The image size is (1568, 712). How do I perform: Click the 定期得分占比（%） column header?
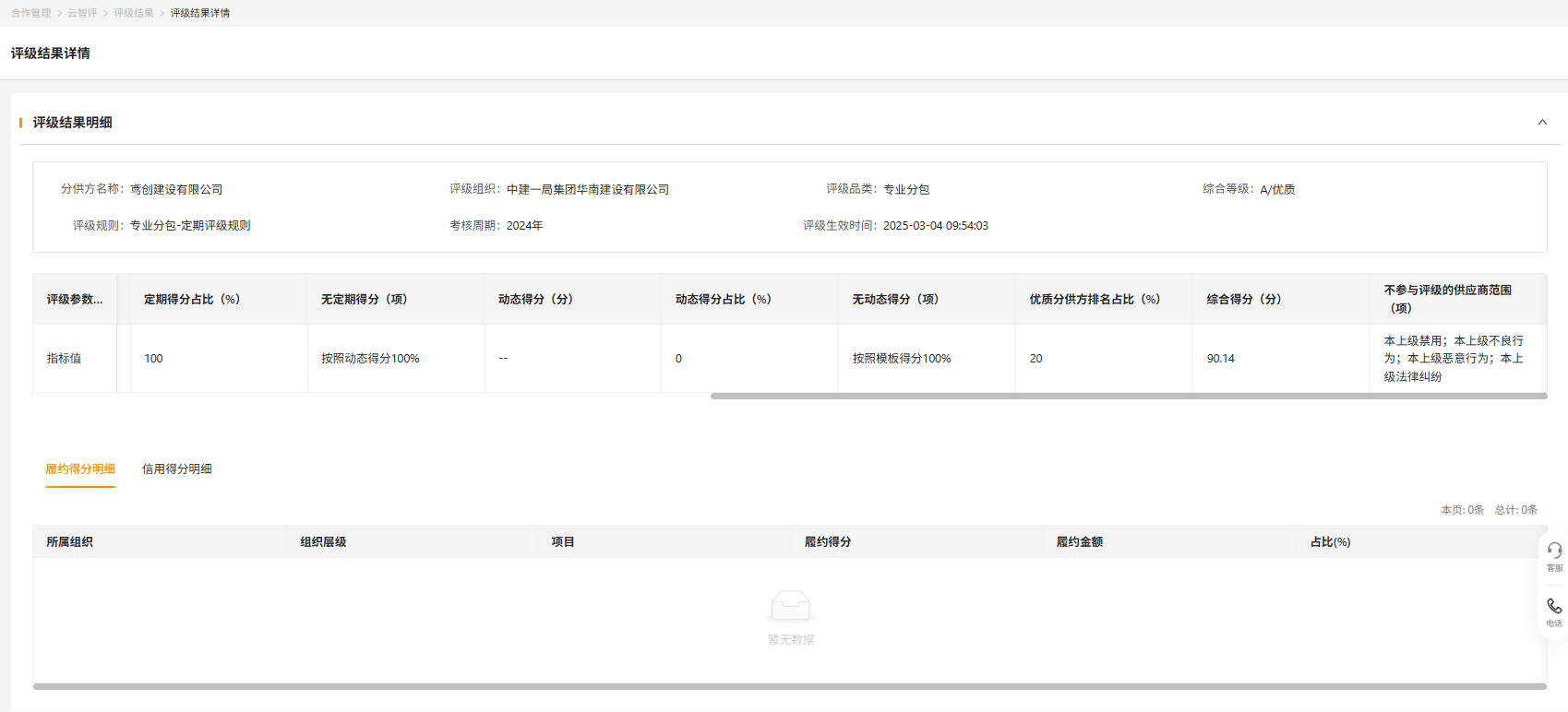click(192, 299)
